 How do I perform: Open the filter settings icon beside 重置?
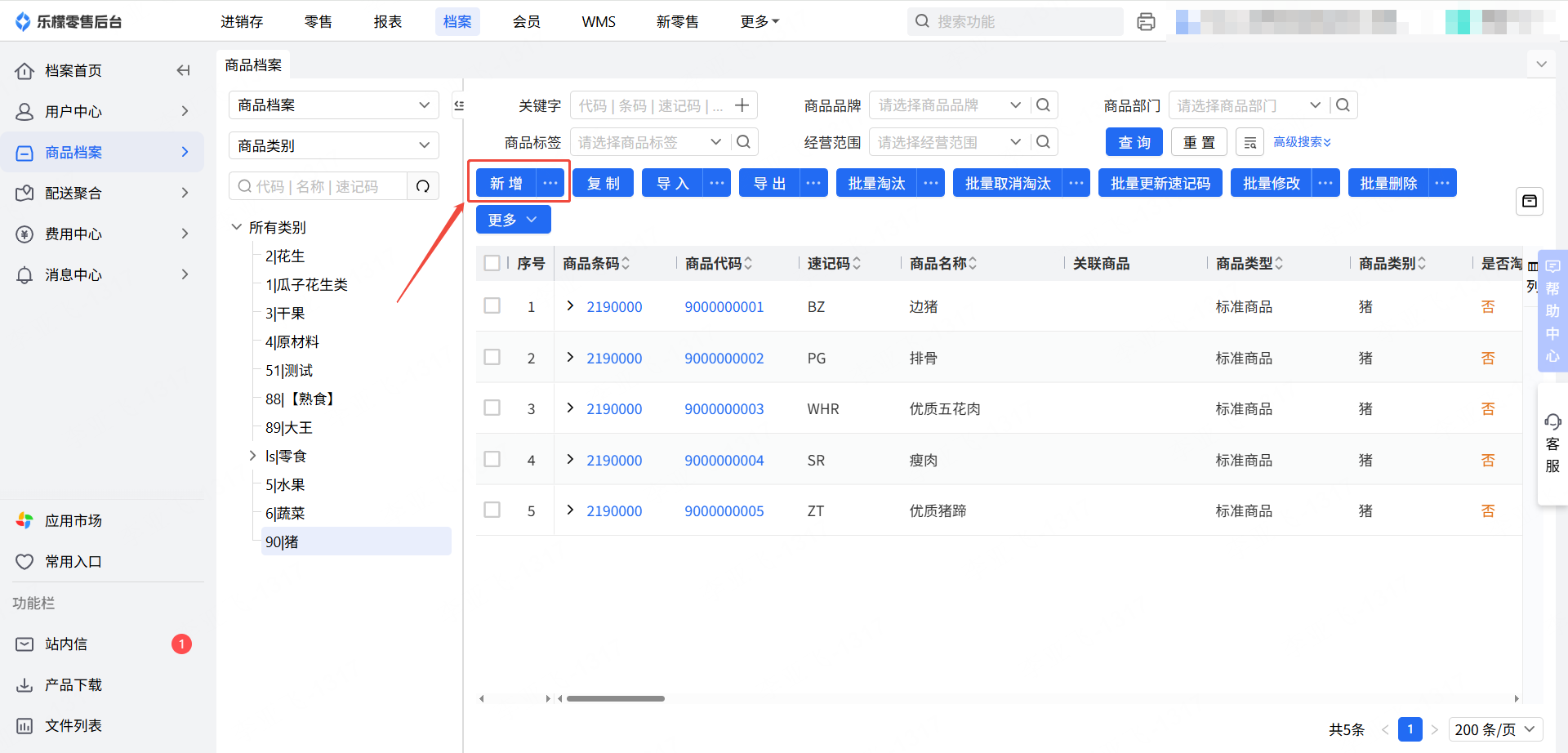coord(1249,143)
